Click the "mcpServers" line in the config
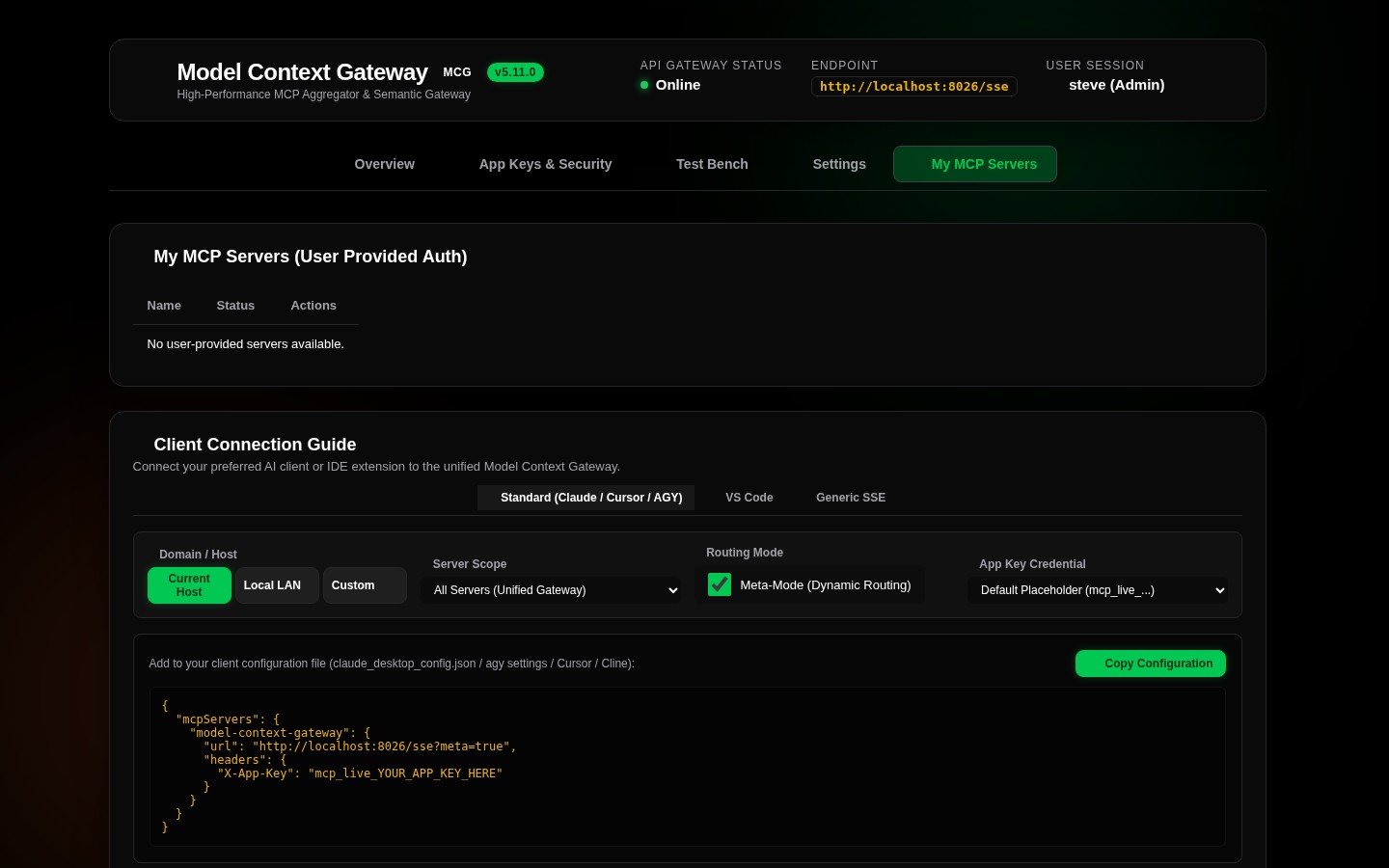The width and height of the screenshot is (1389, 868). 228,719
